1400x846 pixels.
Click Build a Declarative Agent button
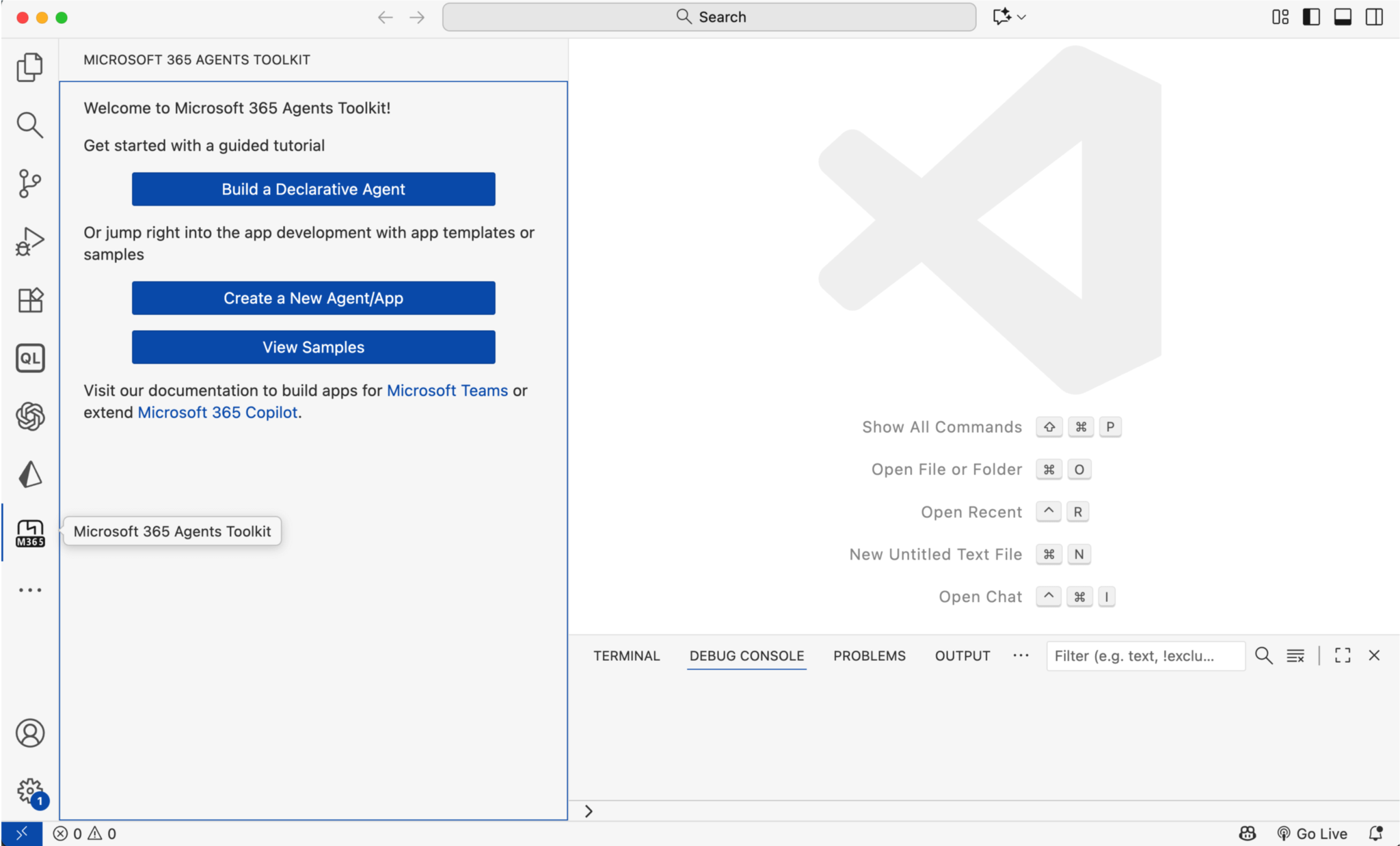(x=313, y=189)
